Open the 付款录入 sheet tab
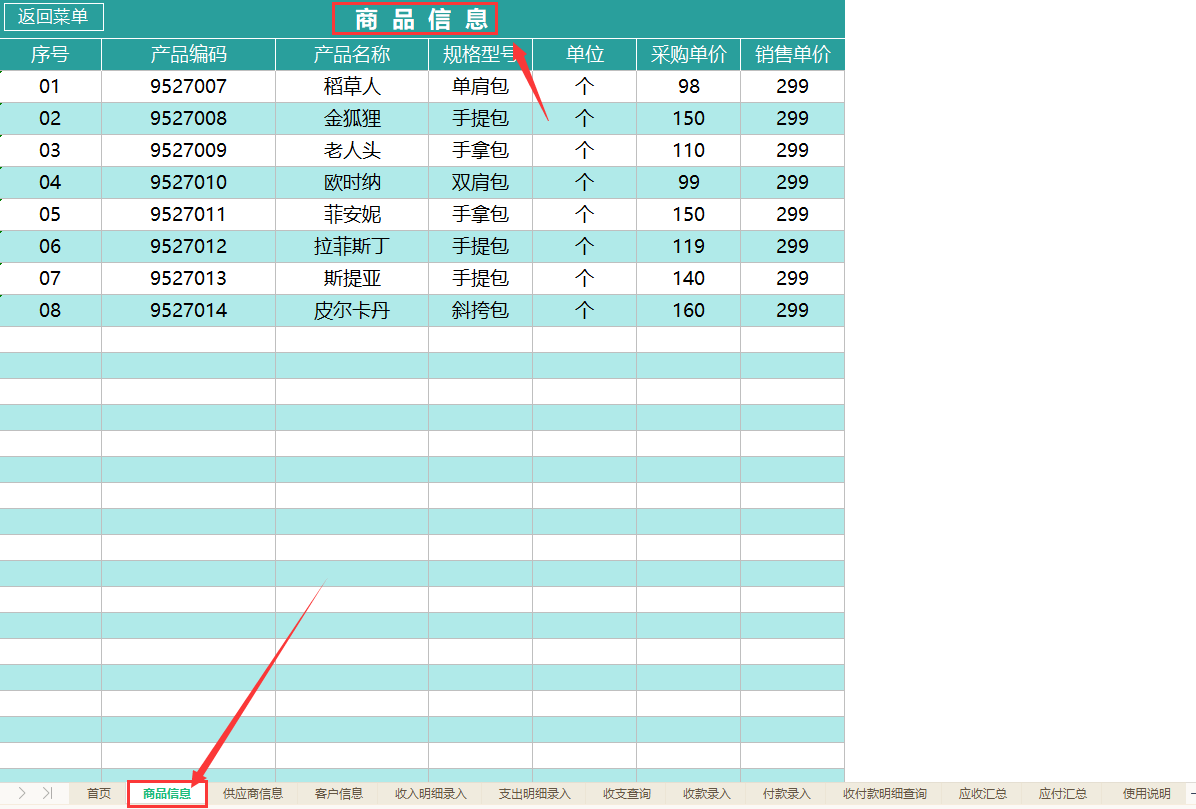The image size is (1196, 809). coord(785,793)
